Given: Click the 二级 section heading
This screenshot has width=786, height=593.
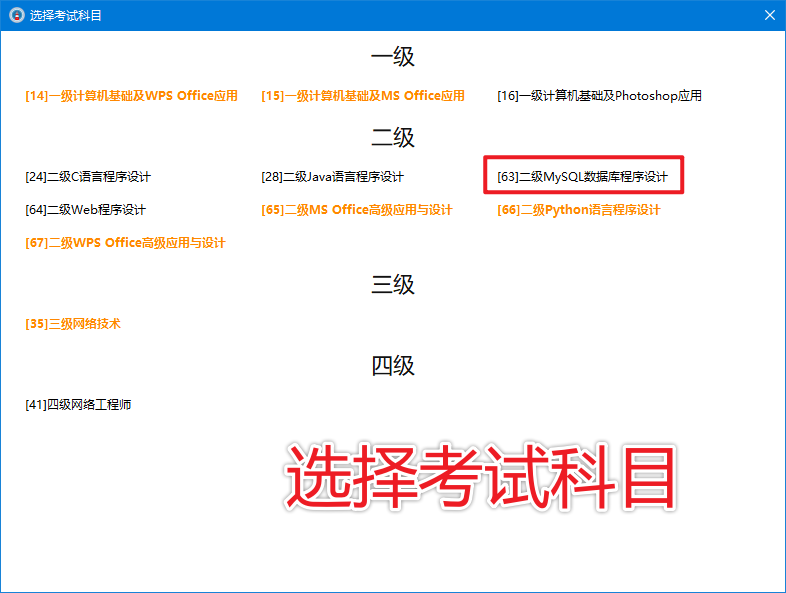Looking at the screenshot, I should [393, 137].
